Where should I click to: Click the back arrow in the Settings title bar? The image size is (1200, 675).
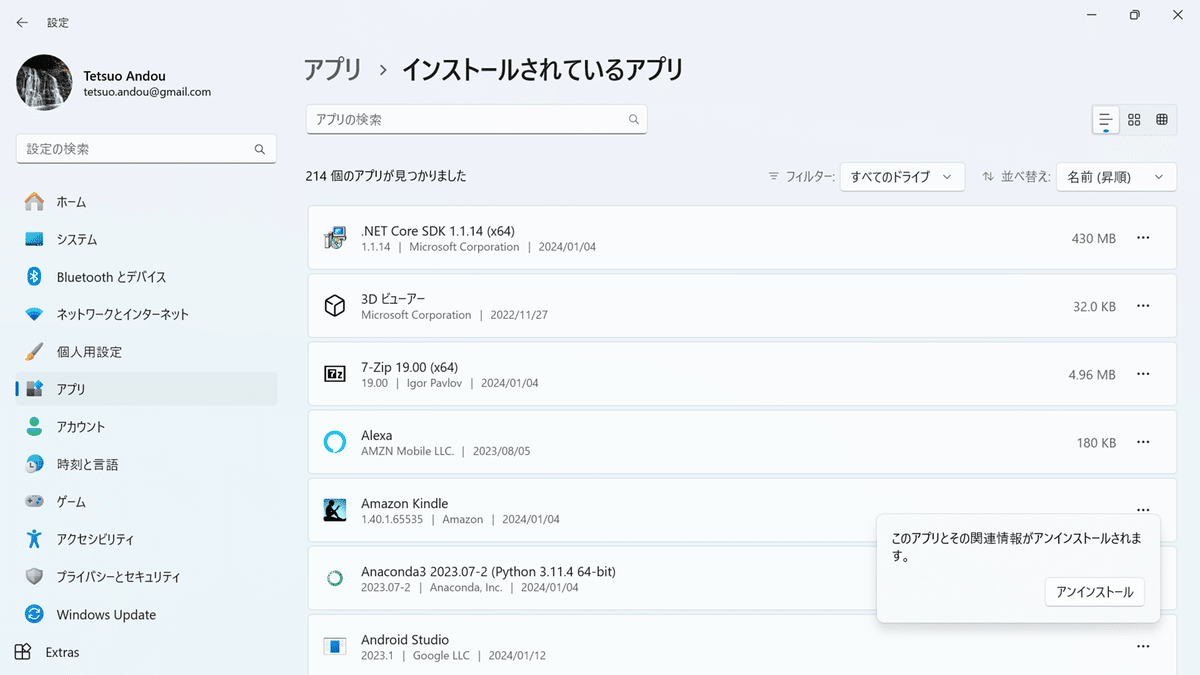[22, 22]
